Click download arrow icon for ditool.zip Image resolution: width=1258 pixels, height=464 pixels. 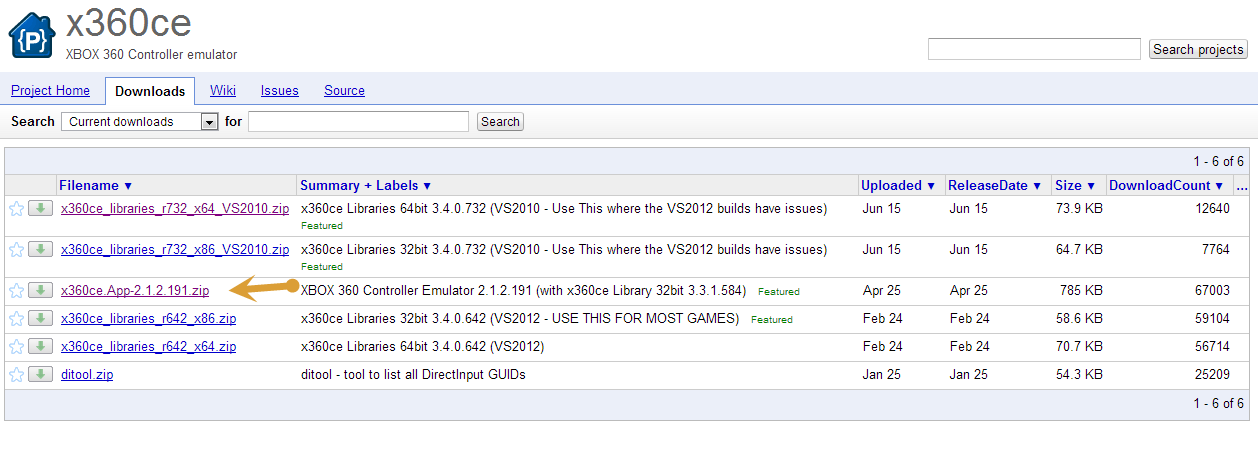41,375
